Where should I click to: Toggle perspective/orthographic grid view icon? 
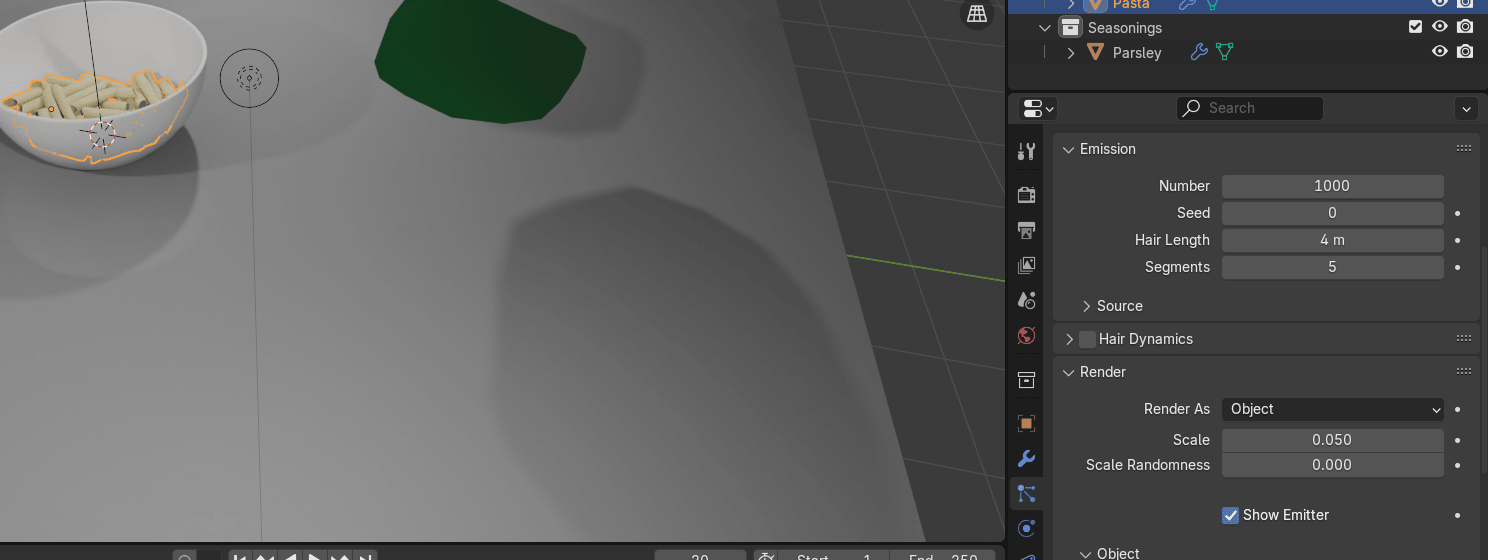977,13
